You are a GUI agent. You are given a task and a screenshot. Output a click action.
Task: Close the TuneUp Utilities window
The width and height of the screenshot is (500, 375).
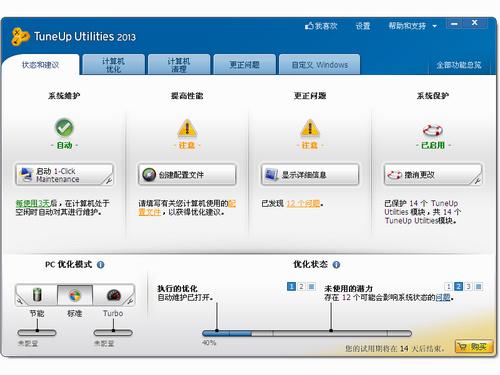point(475,23)
